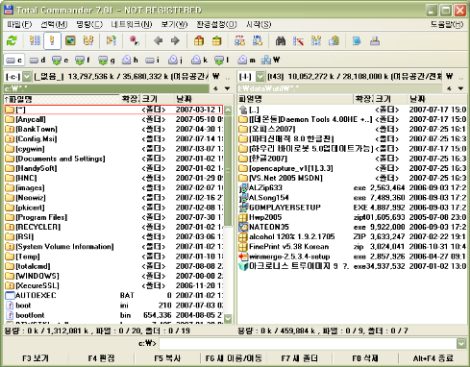Sort right panel by 날짜 column header
Image resolution: width=470 pixels, height=367 pixels.
[x=437, y=99]
